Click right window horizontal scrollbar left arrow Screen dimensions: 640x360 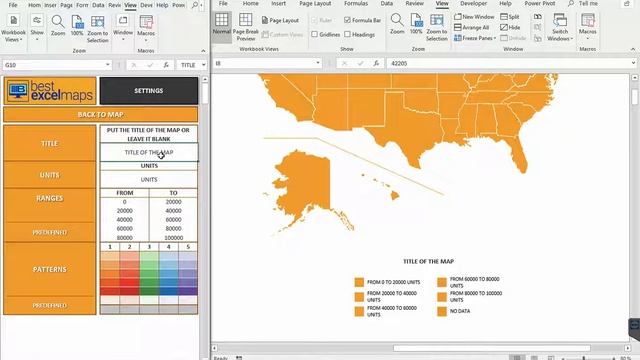[215, 348]
